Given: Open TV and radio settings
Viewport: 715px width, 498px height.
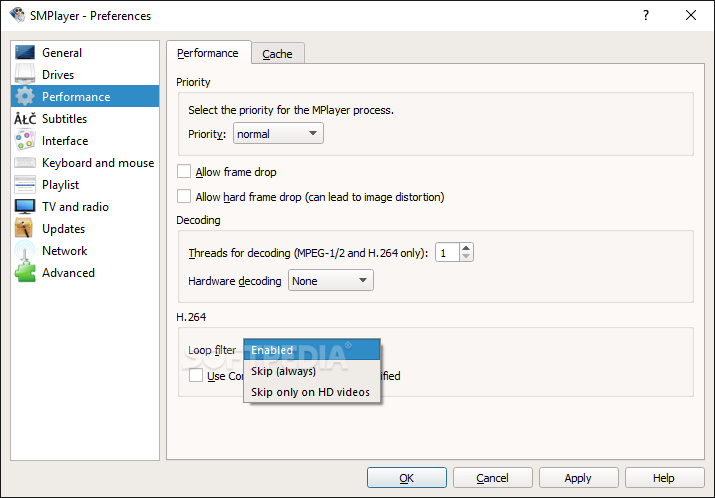Looking at the screenshot, I should click(x=85, y=207).
